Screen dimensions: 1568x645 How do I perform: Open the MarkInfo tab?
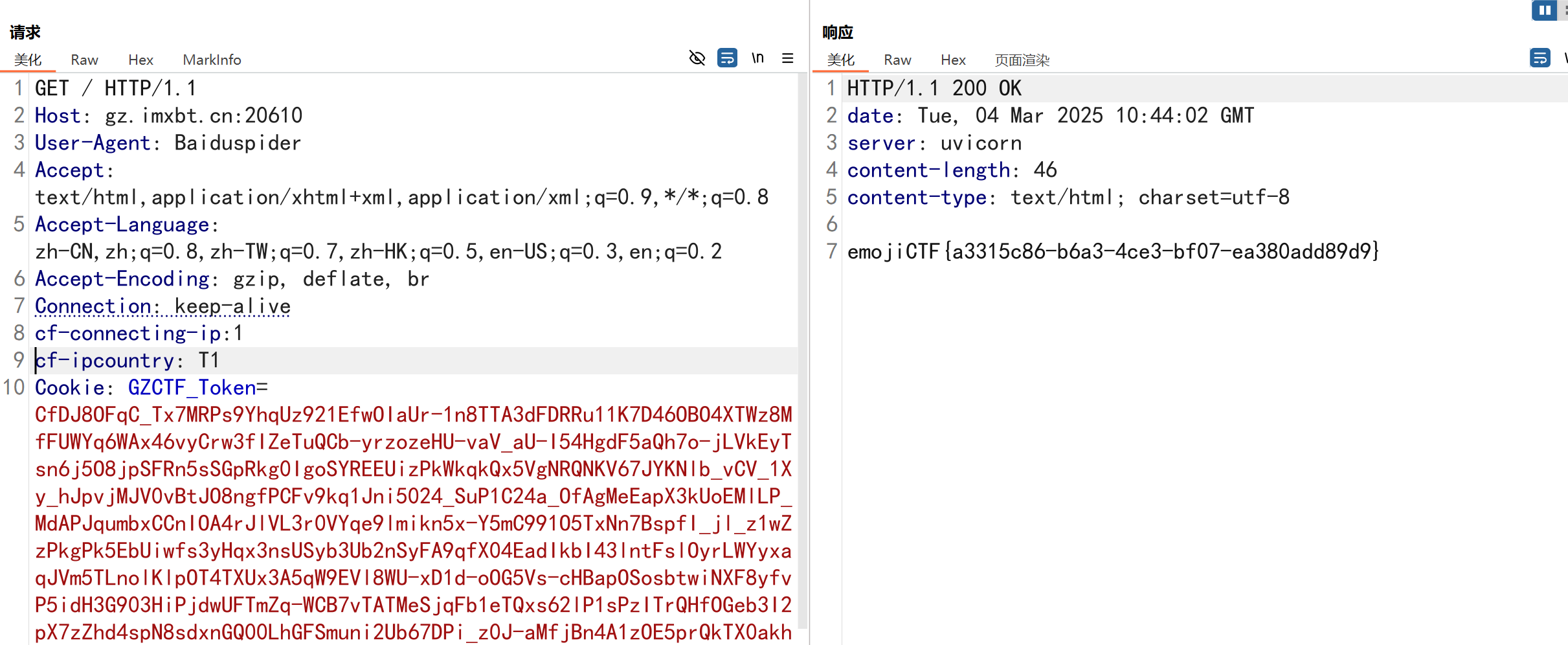point(212,60)
